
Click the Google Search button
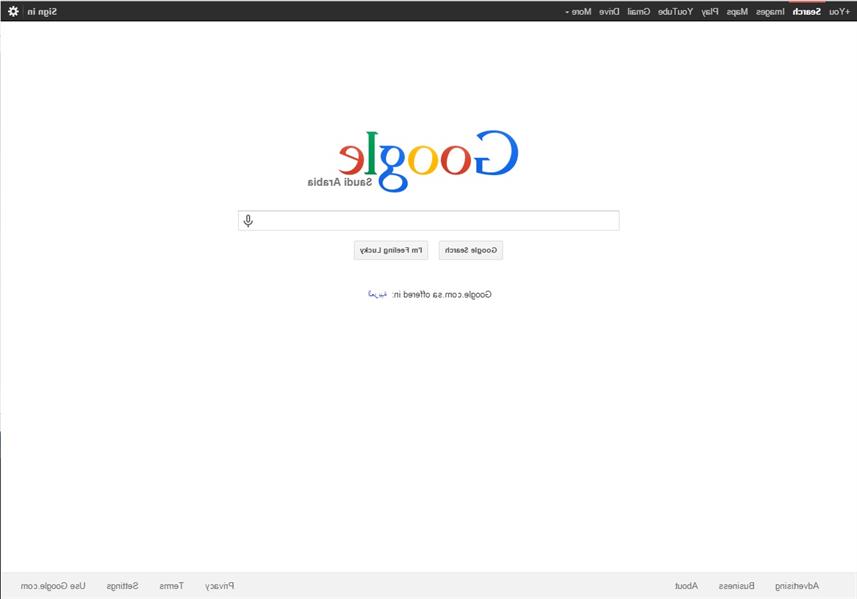471,250
